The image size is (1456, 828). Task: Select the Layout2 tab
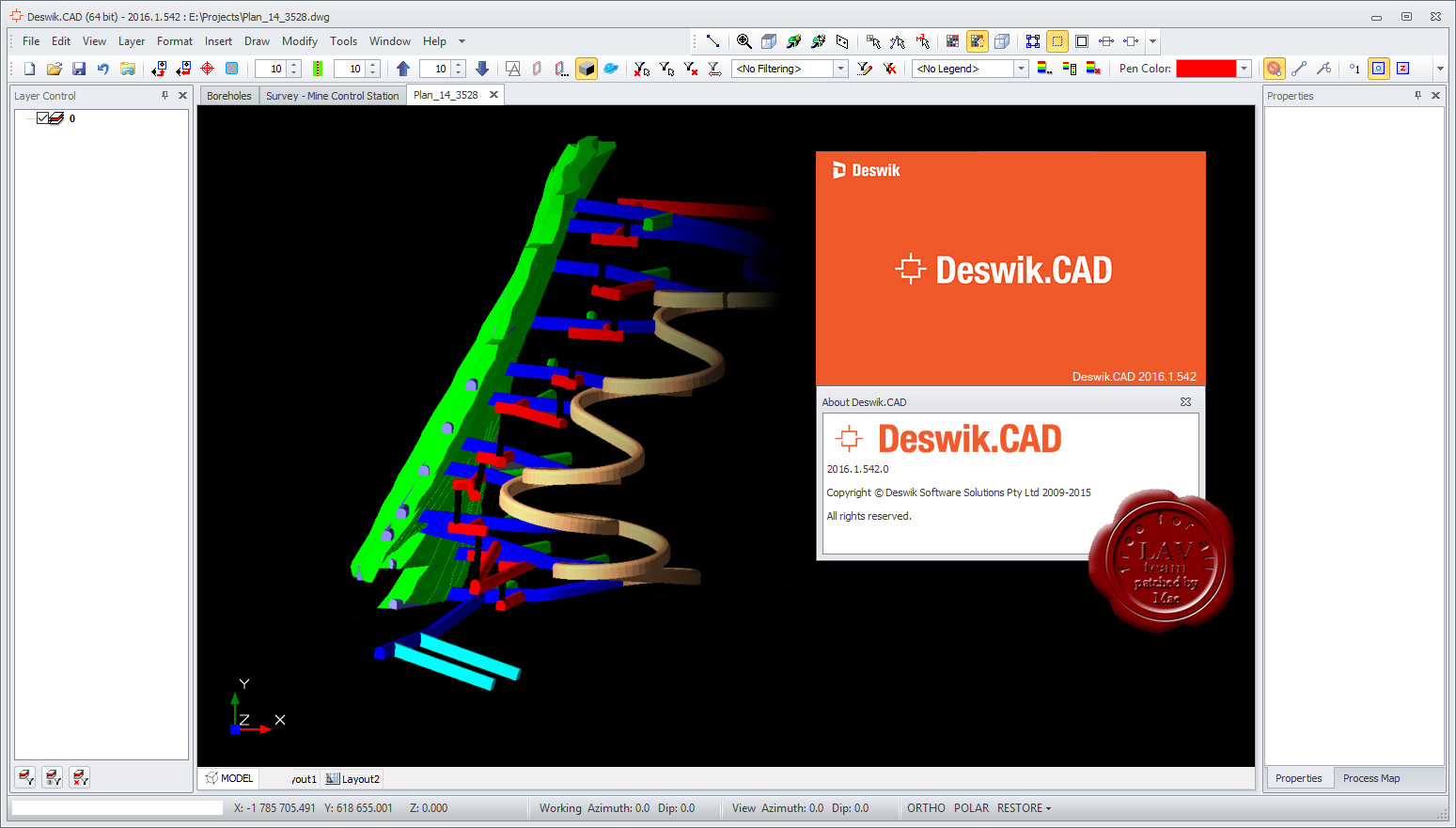[352, 779]
